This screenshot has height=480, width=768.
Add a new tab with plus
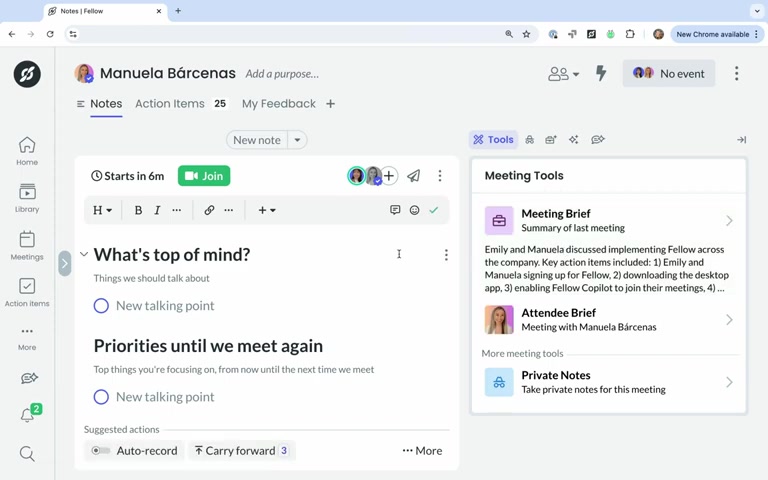click(331, 104)
